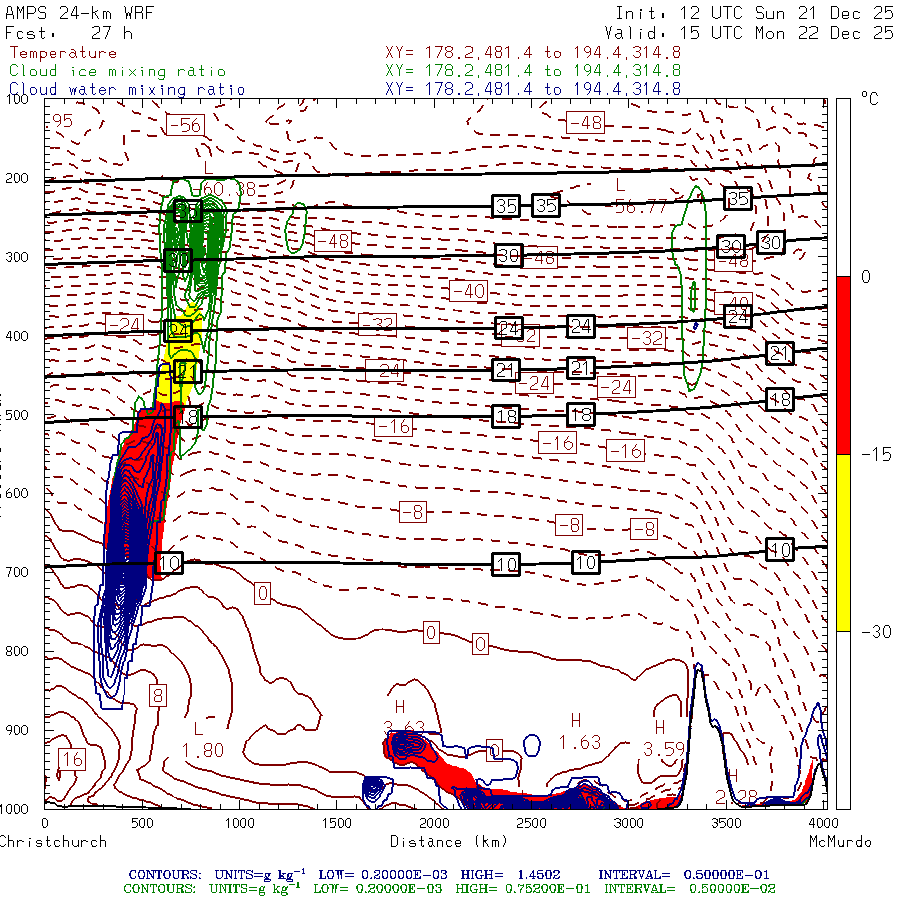Click the "Christchurch" endpoint label
This screenshot has width=900, height=900.
[x=53, y=842]
